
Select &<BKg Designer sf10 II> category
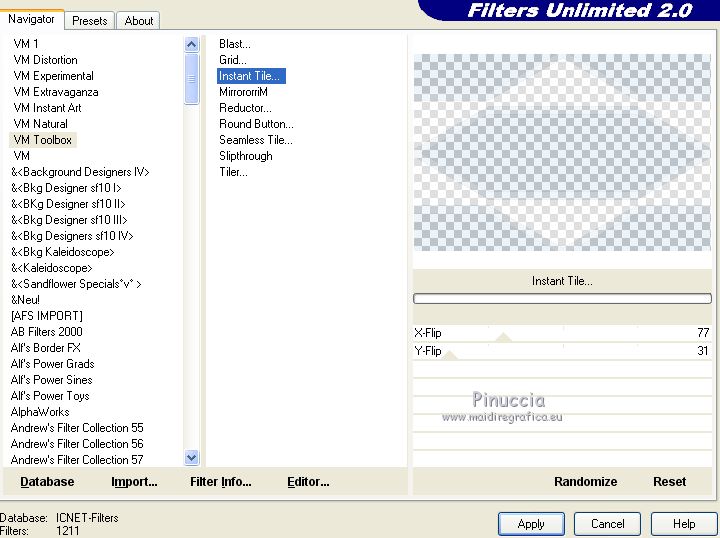68,204
